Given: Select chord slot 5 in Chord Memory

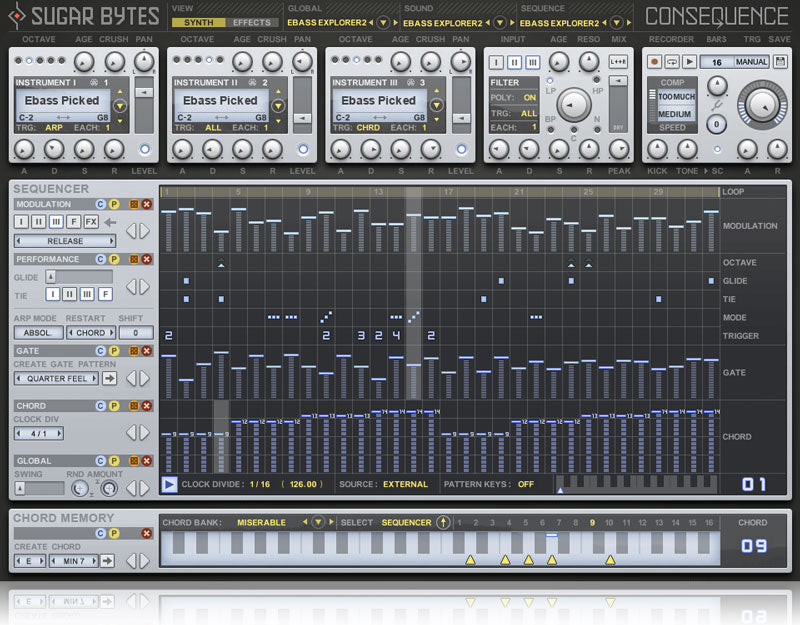Looking at the screenshot, I should tap(526, 522).
